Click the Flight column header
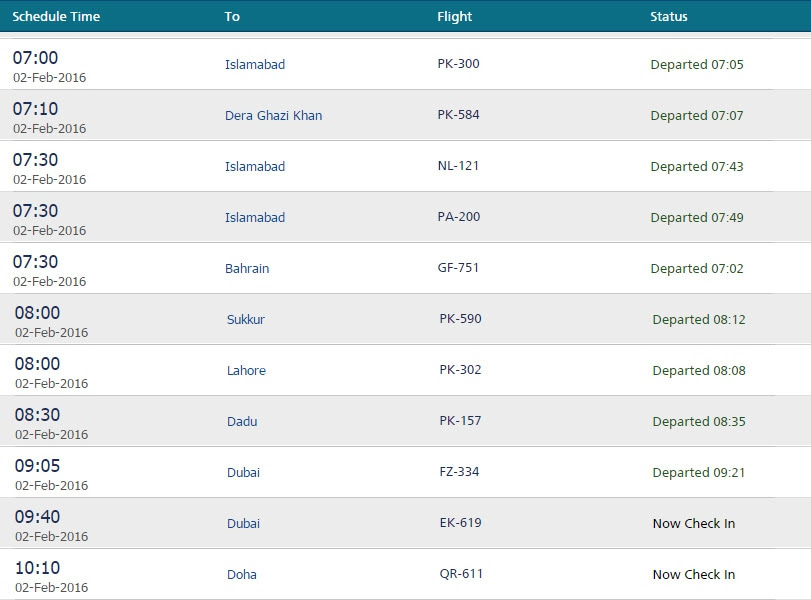This screenshot has width=811, height=600. click(x=454, y=17)
